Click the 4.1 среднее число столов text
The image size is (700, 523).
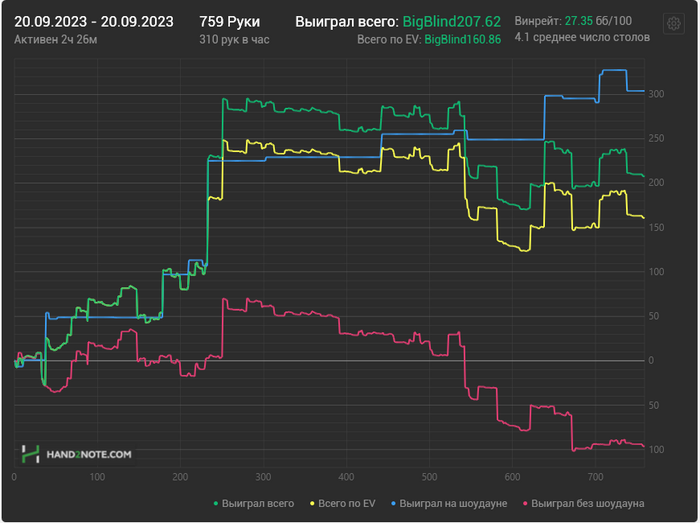pos(582,37)
